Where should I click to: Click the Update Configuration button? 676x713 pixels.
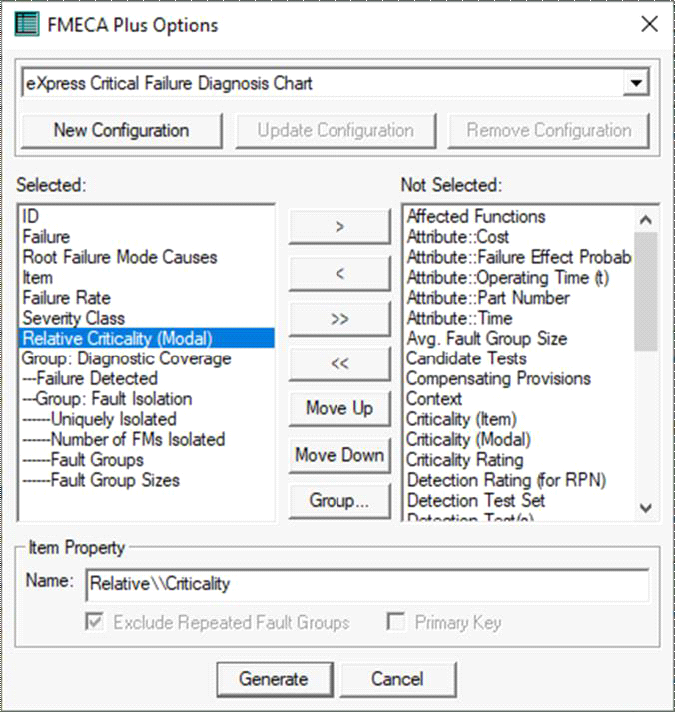335,131
